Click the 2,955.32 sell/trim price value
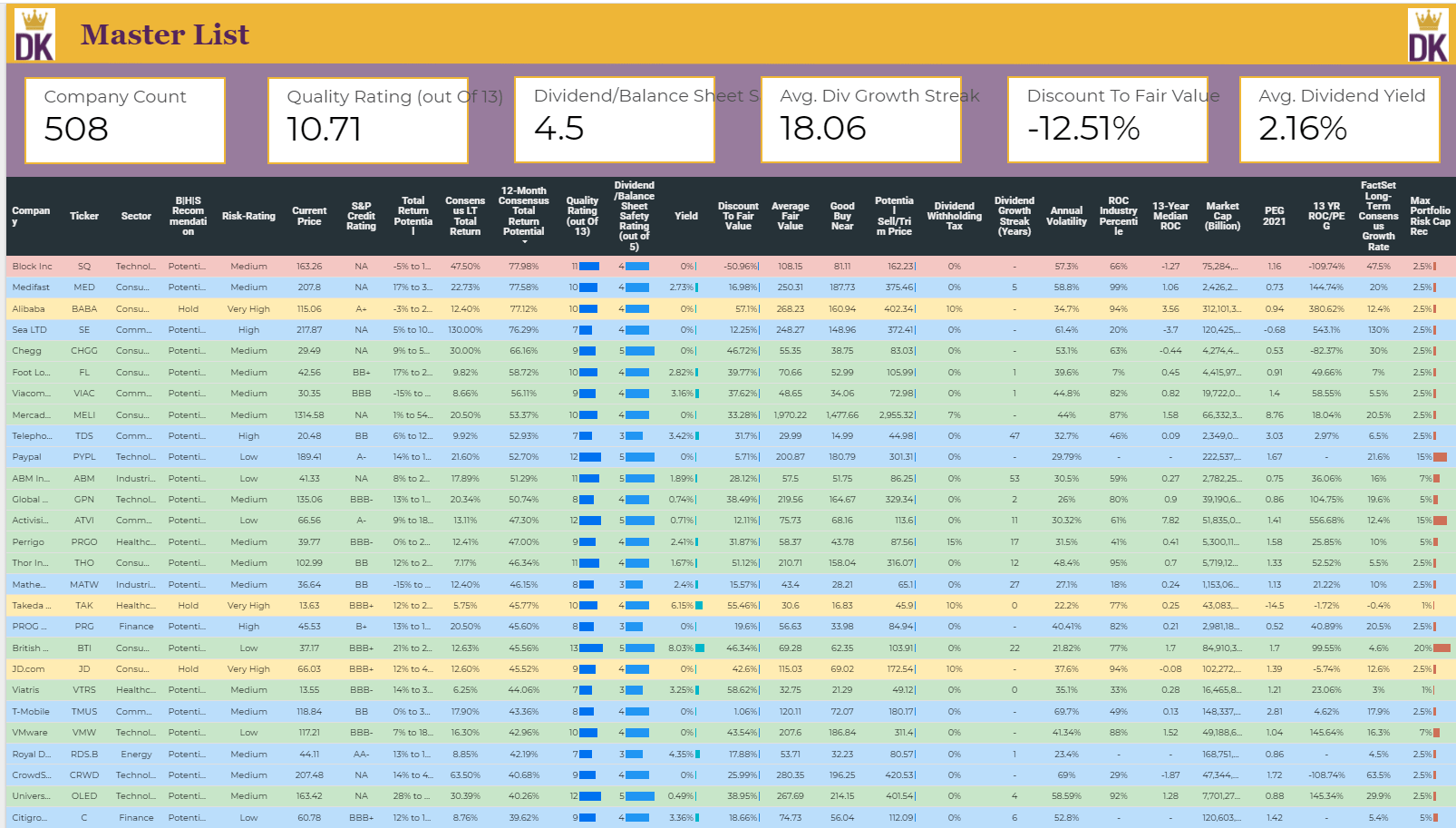 pyautogui.click(x=898, y=414)
